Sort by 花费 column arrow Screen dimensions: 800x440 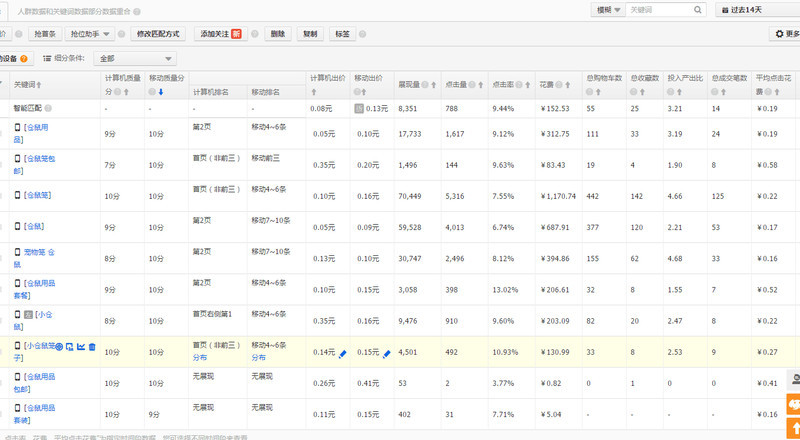coord(567,85)
